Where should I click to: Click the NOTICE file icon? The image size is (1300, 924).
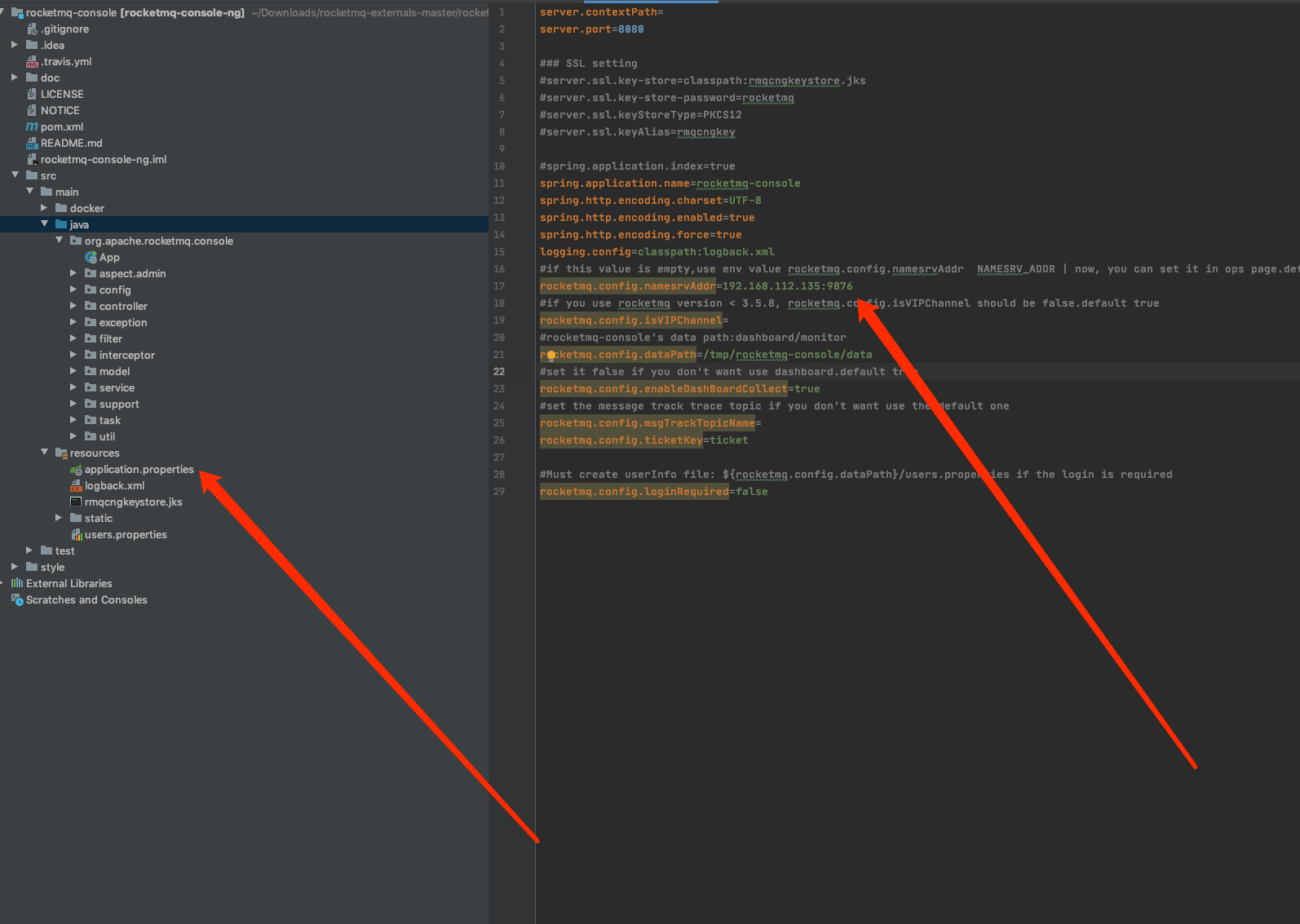(32, 111)
